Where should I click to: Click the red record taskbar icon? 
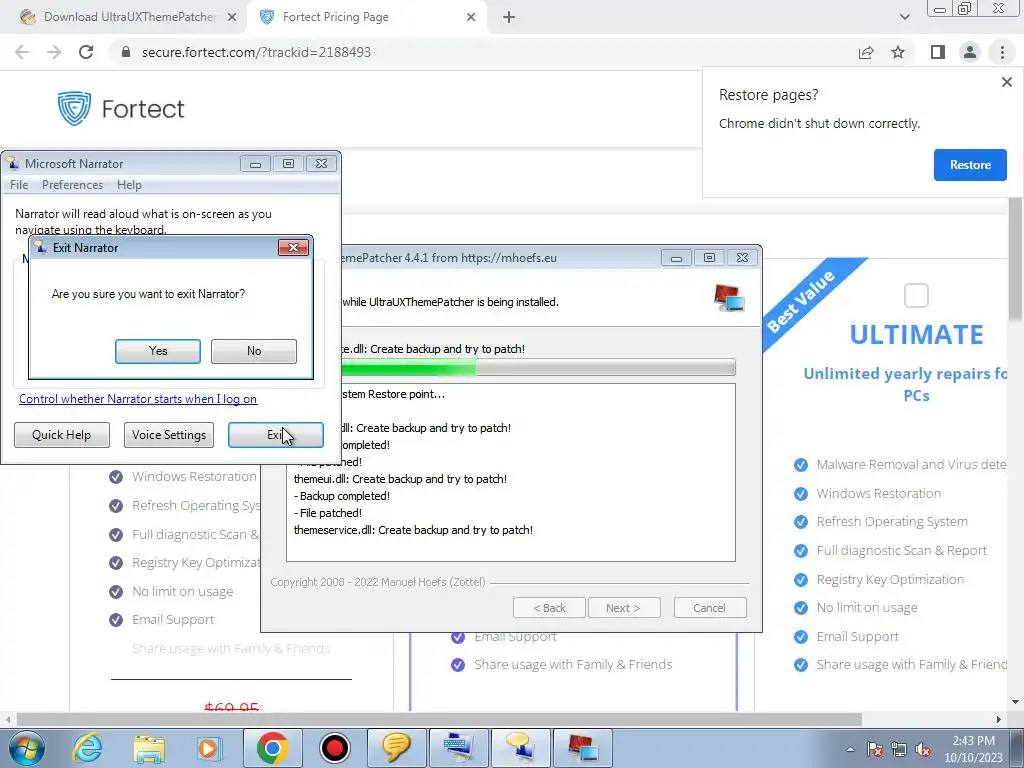334,748
